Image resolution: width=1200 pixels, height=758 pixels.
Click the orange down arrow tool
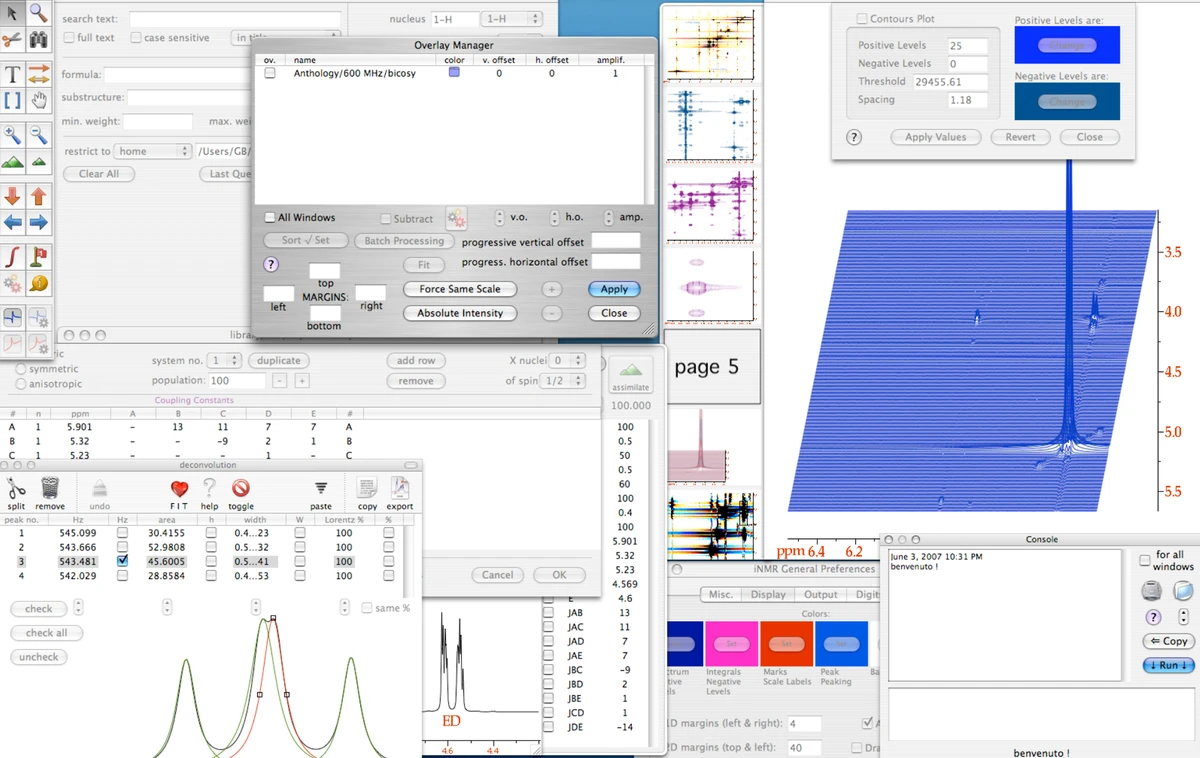point(12,195)
